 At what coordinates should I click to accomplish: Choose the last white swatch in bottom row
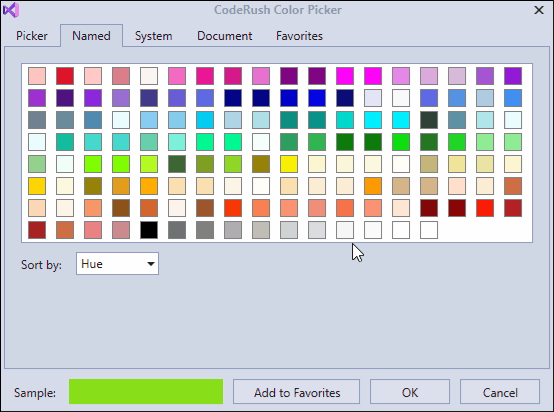point(429,230)
